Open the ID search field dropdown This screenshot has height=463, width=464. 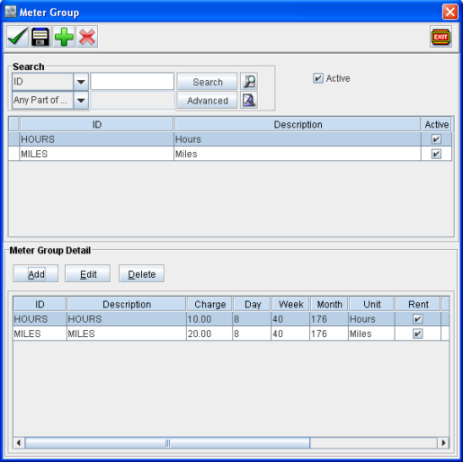click(81, 82)
